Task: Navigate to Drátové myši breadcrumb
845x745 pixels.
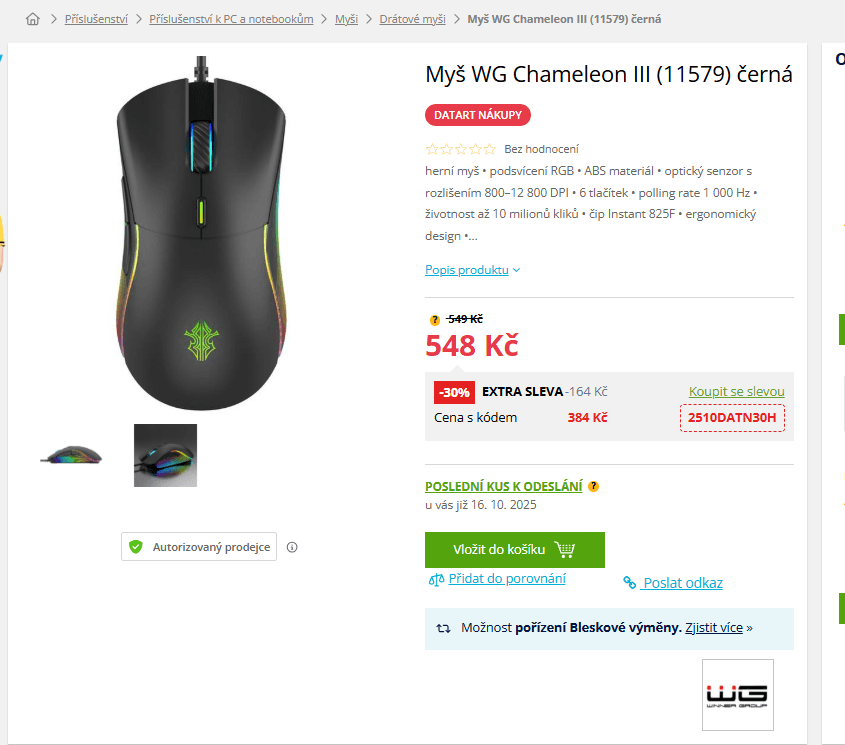Action: [412, 19]
